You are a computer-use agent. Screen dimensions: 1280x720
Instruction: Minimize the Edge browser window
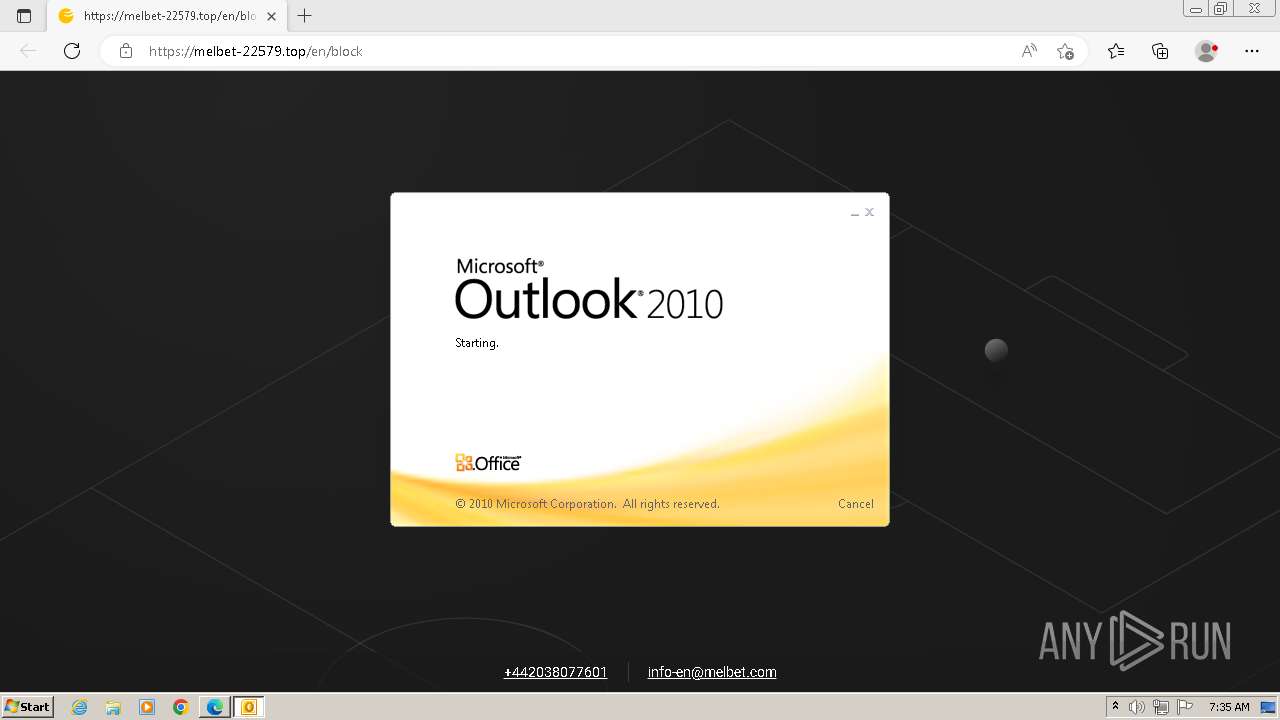point(1196,9)
